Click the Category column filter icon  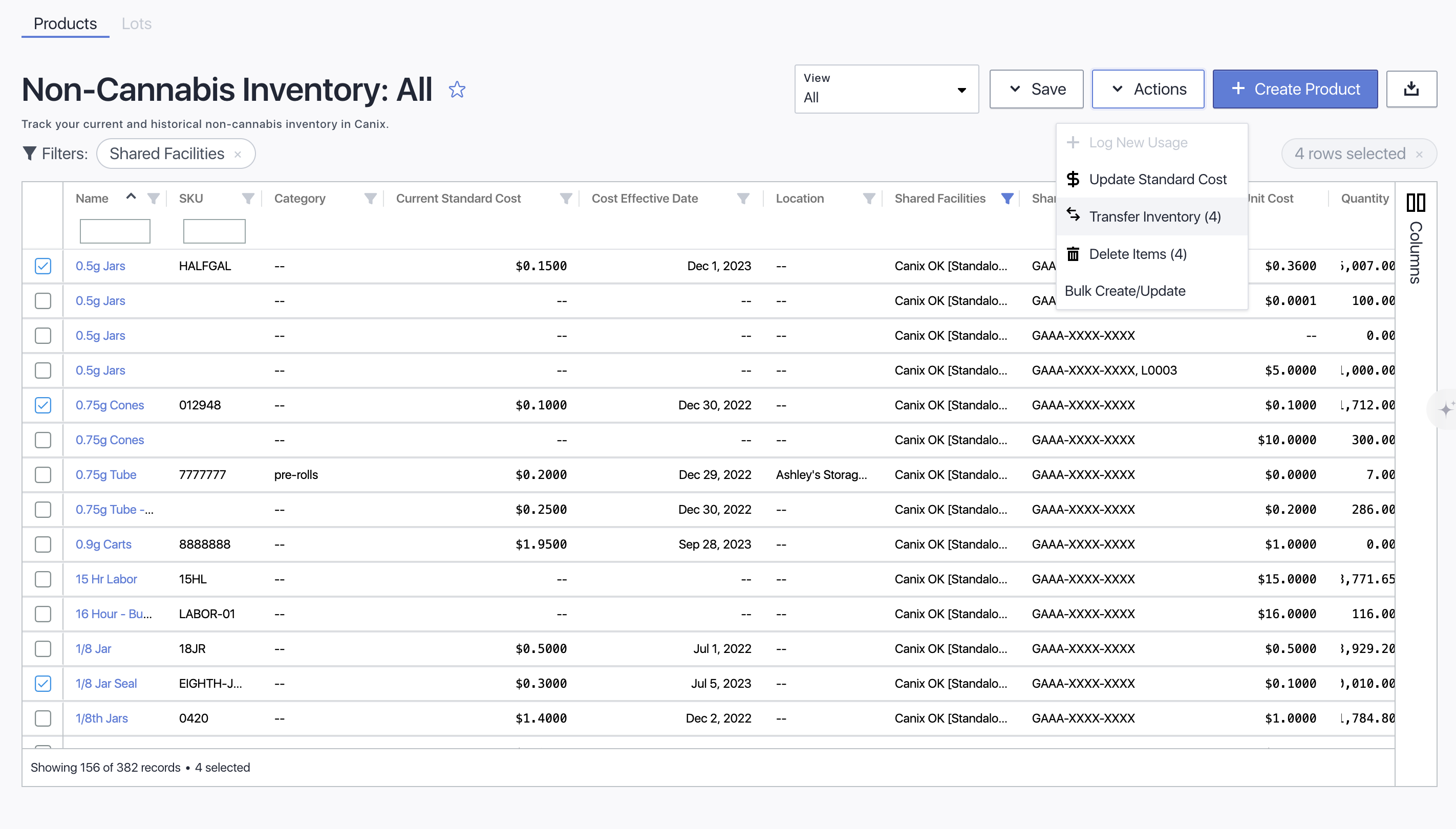(x=370, y=198)
